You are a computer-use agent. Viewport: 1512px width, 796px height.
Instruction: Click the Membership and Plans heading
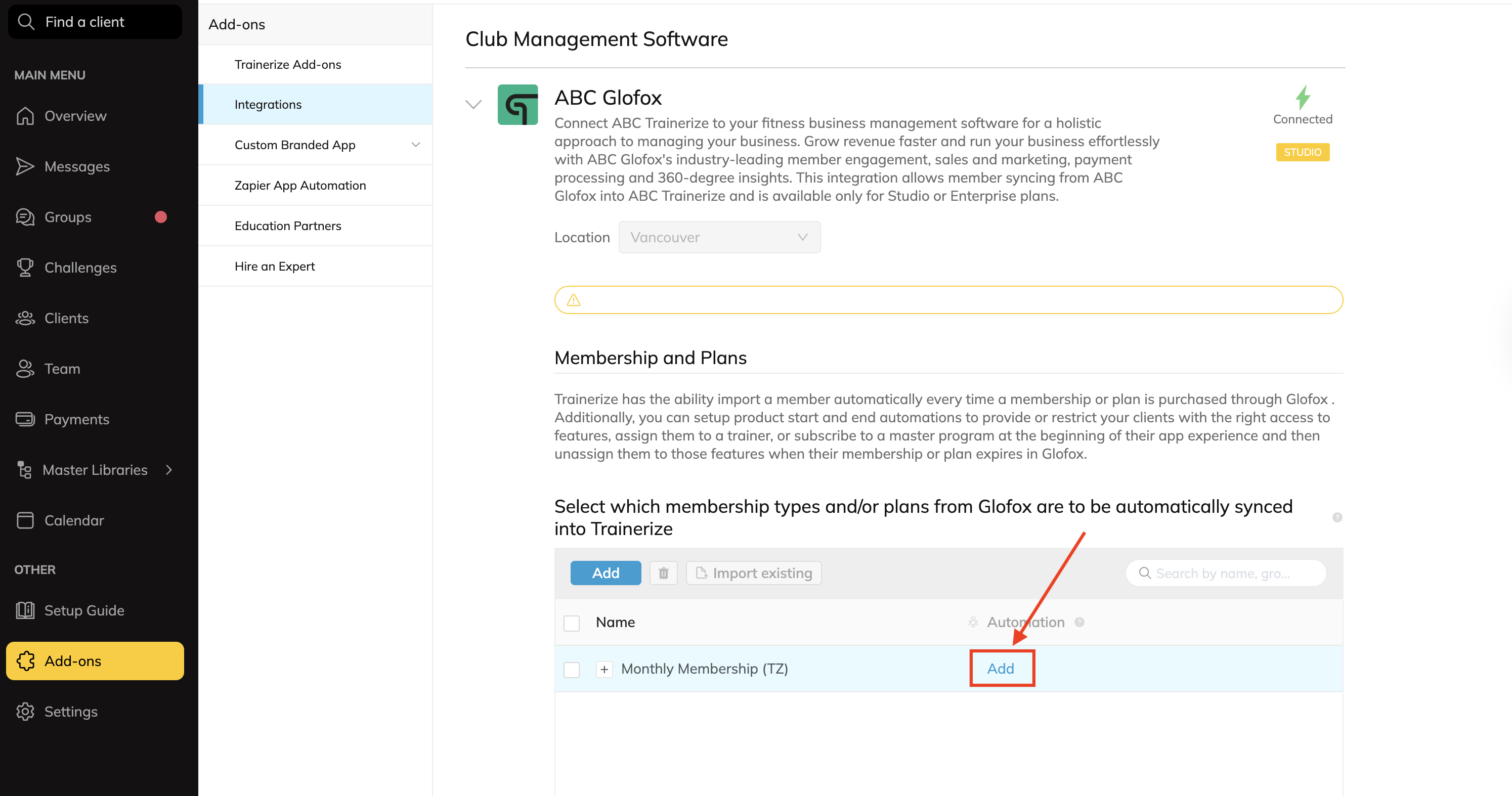click(651, 358)
